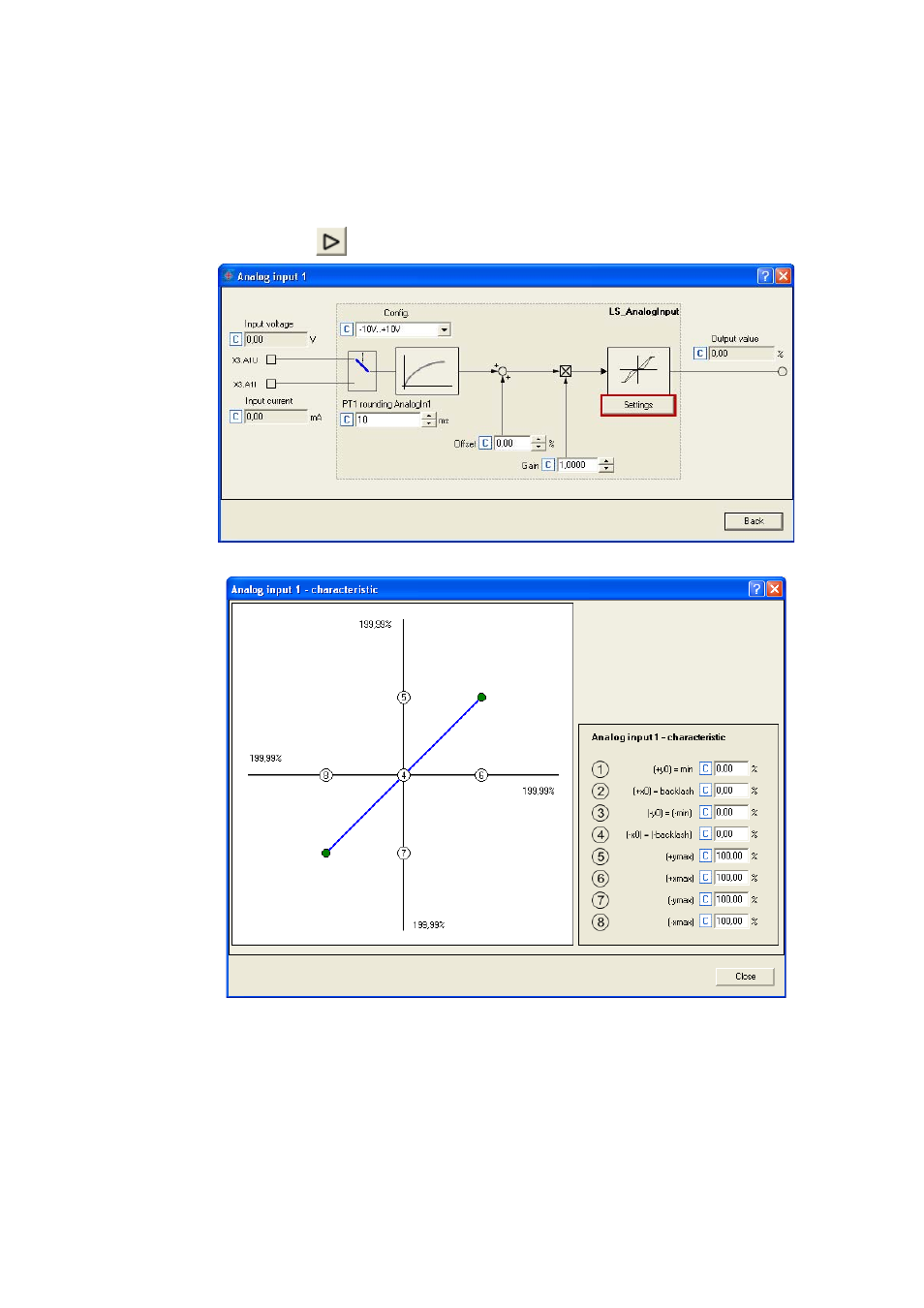Expand the Config -10V..+10V dropdown

[x=445, y=329]
